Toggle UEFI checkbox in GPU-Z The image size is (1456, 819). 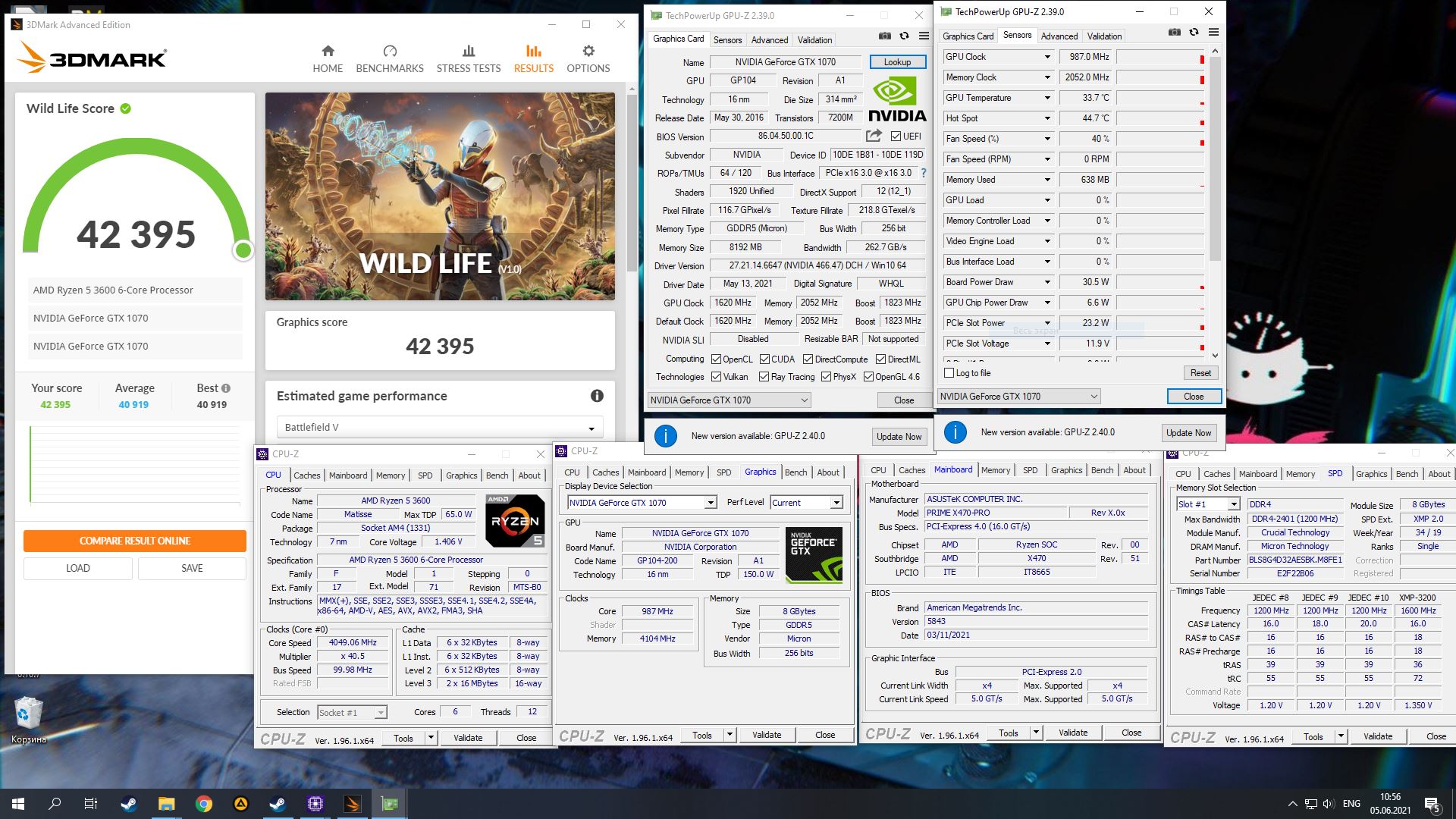[x=896, y=136]
